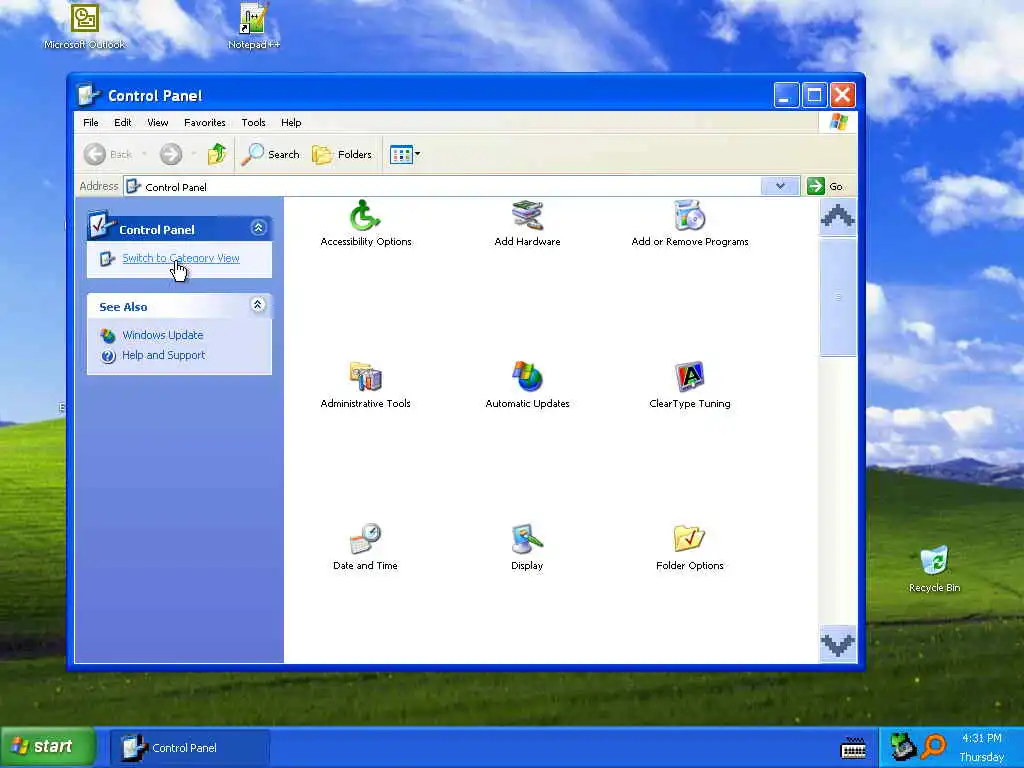Click the Control Panel title bar icon
The height and width of the screenshot is (768, 1024).
[88, 95]
